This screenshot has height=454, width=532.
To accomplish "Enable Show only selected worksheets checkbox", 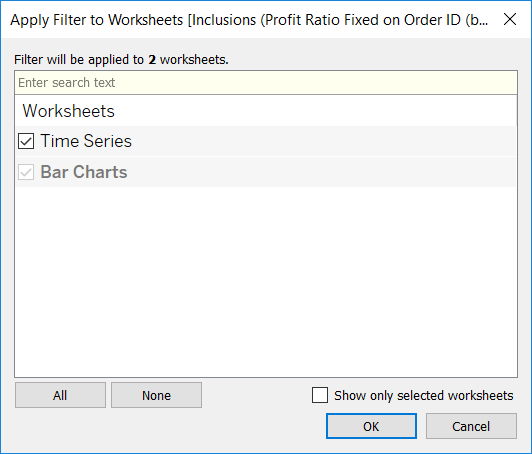I will tap(320, 395).
